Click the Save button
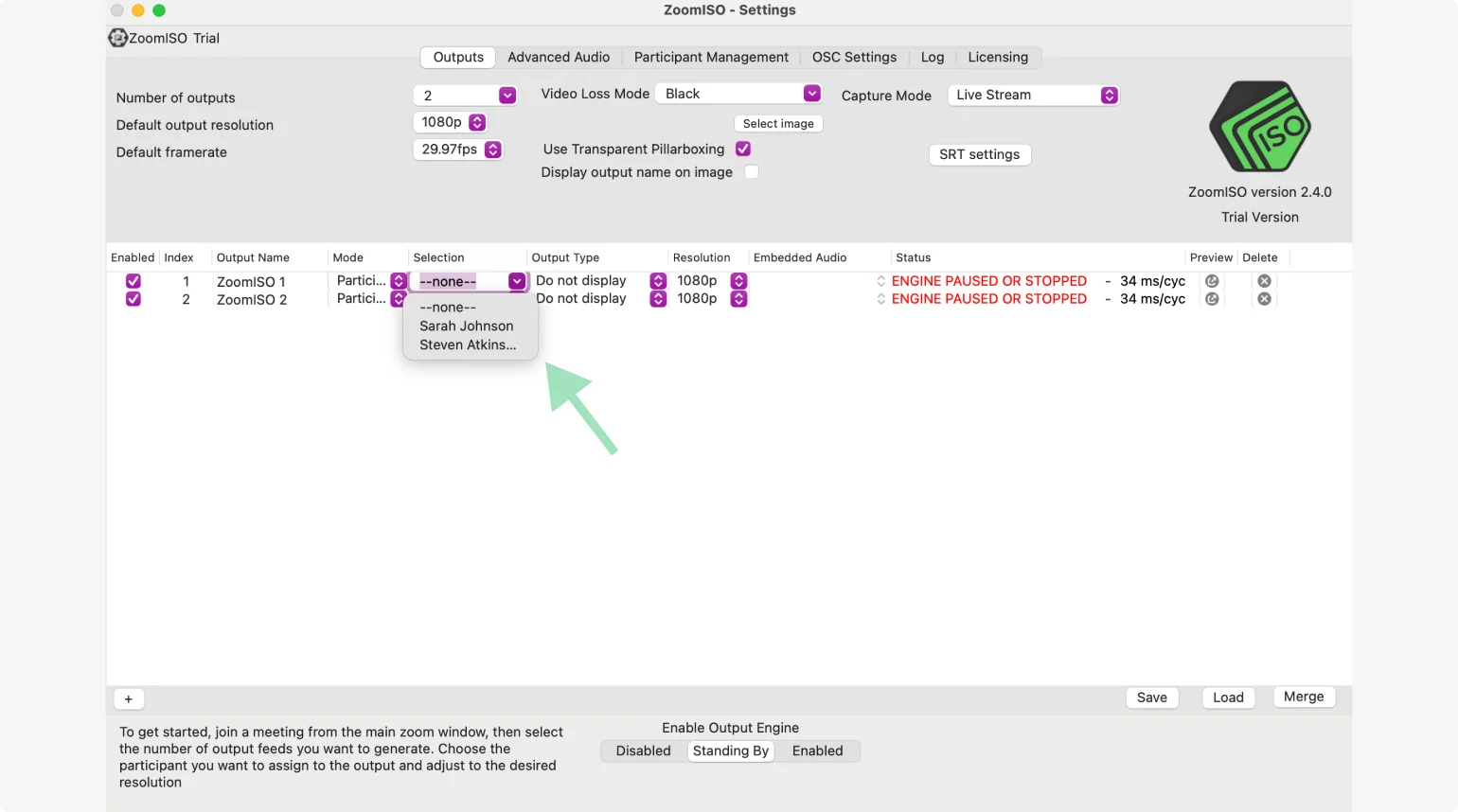 [x=1152, y=697]
